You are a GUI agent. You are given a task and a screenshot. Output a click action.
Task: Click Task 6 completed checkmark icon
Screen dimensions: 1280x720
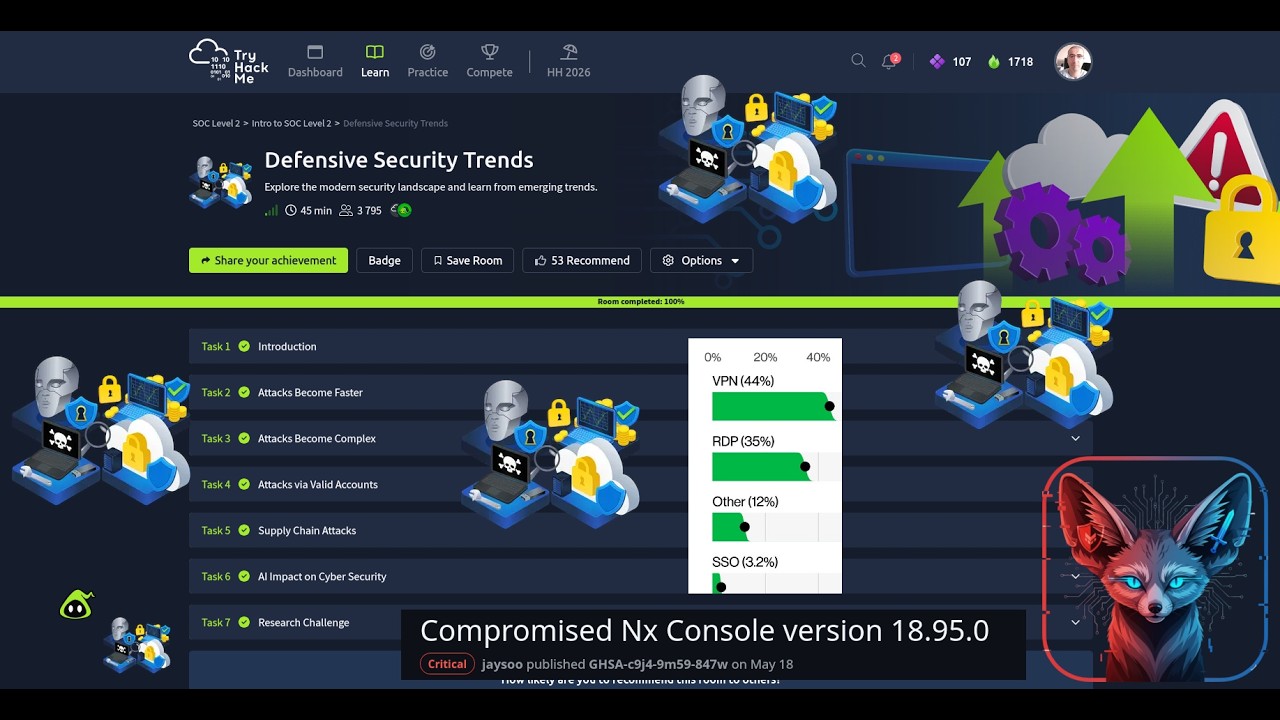244,577
